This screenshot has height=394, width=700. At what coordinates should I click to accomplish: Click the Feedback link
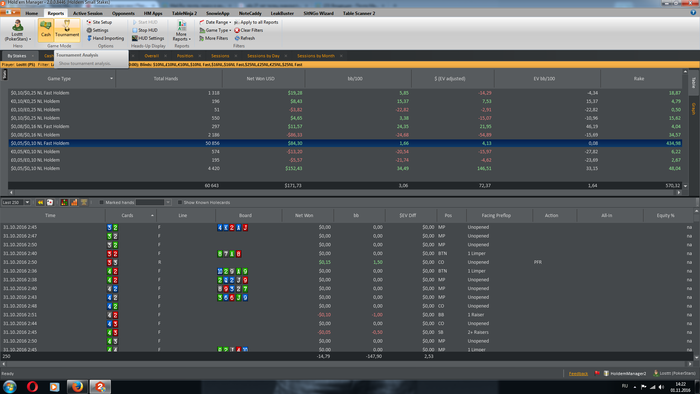coord(578,373)
